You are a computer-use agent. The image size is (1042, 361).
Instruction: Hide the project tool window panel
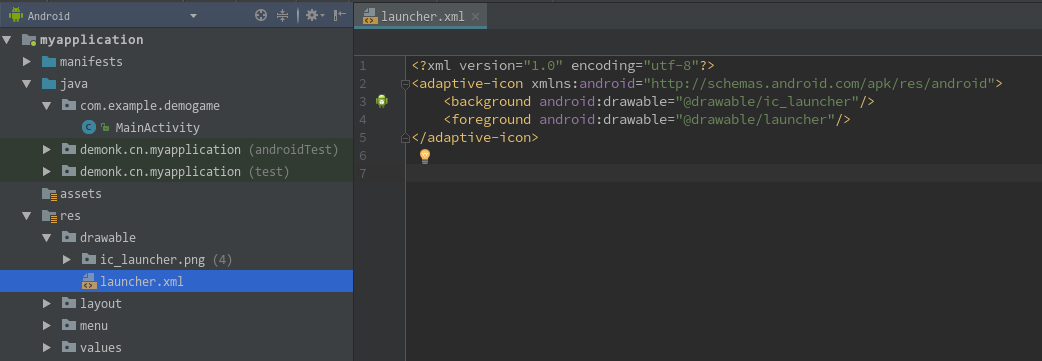(340, 15)
